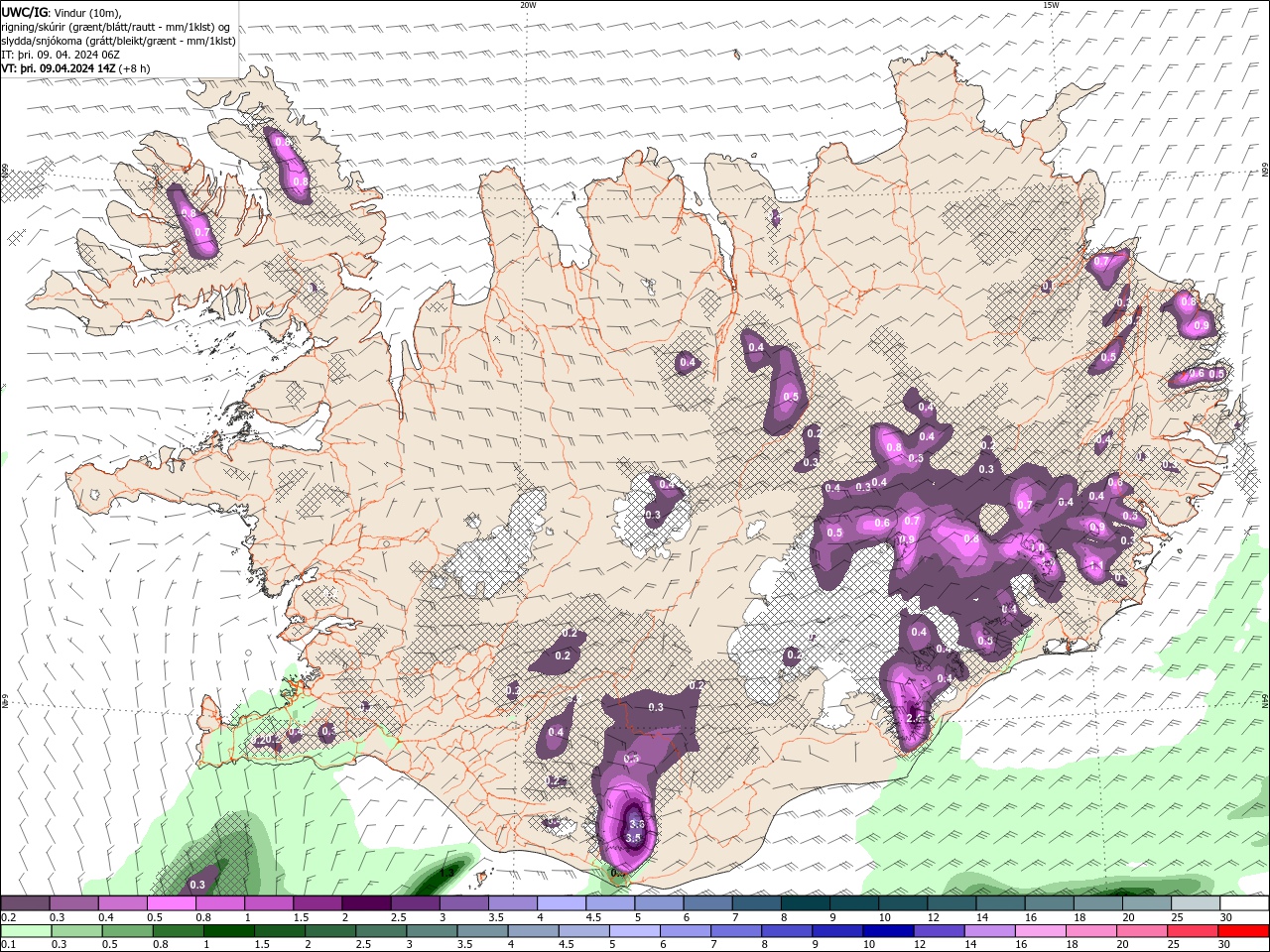Image resolution: width=1270 pixels, height=952 pixels.
Task: Click the "15W" longitude label
Action: tap(1051, 5)
